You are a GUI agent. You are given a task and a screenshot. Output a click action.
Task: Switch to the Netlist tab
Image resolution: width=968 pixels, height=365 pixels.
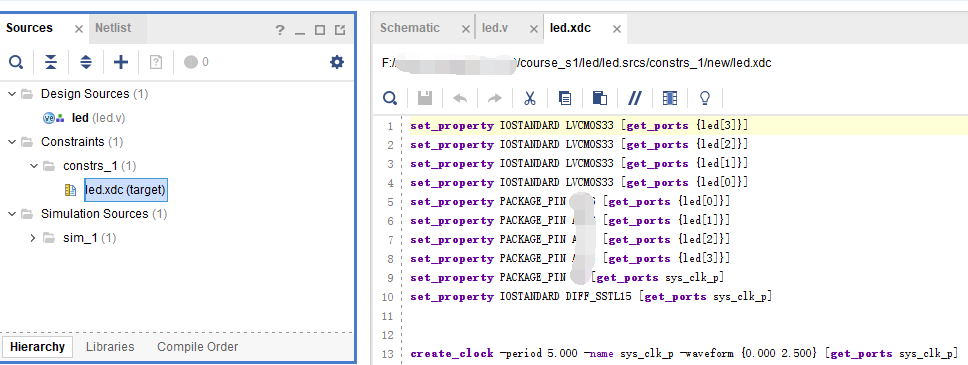(113, 28)
